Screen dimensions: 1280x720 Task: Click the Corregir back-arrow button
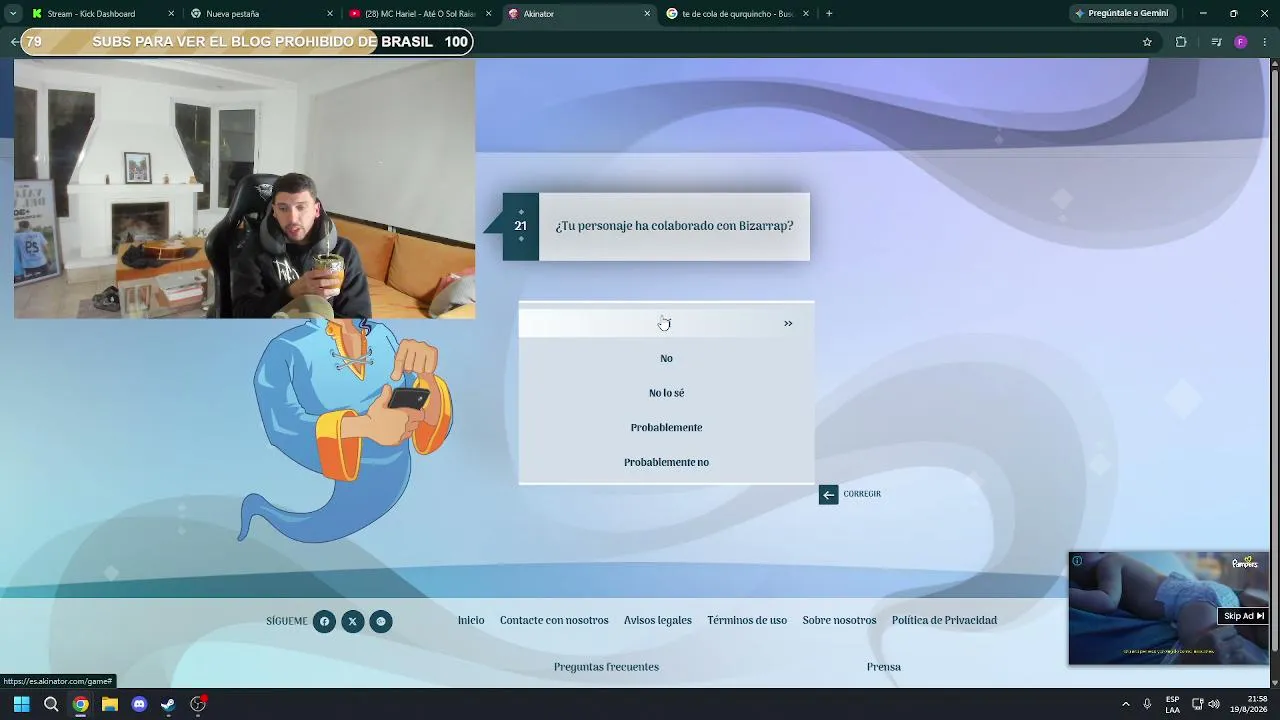(828, 494)
